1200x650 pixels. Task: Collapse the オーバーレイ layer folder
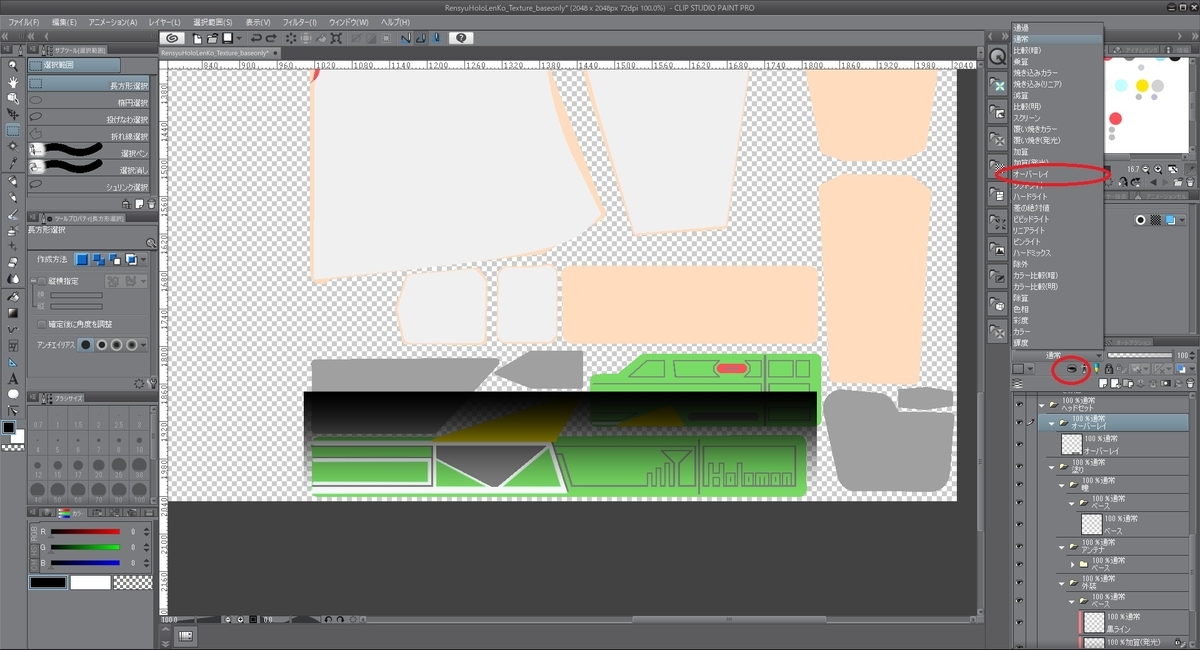coord(1052,424)
